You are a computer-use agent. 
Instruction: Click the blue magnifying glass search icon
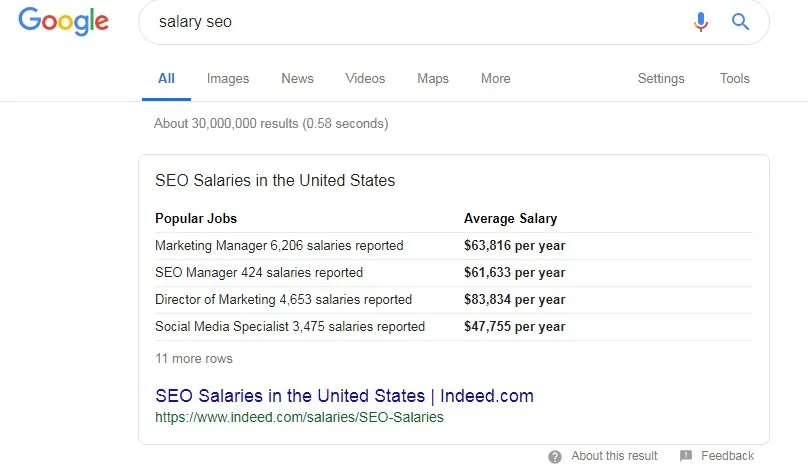pyautogui.click(x=740, y=22)
